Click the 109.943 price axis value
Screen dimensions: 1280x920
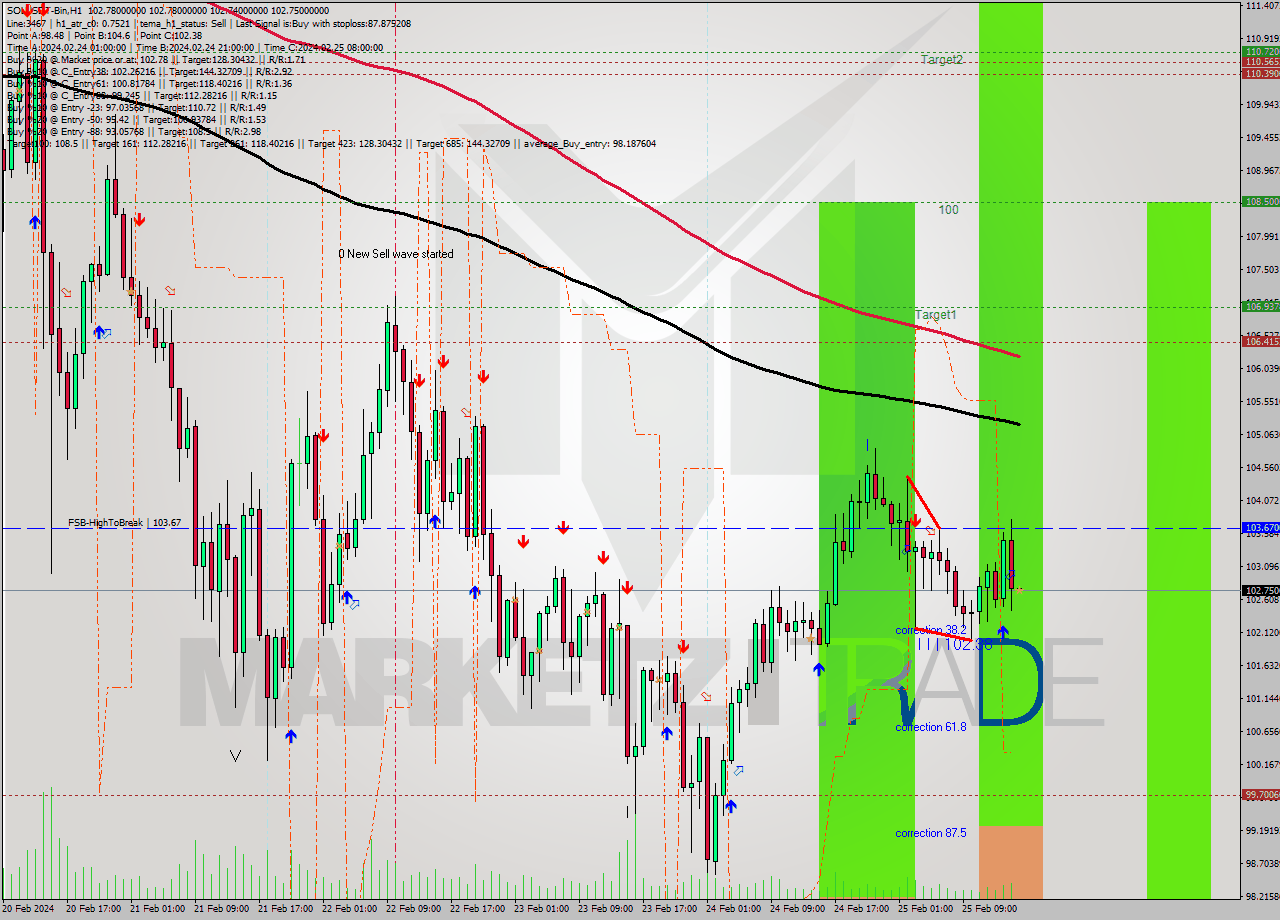(1261, 104)
